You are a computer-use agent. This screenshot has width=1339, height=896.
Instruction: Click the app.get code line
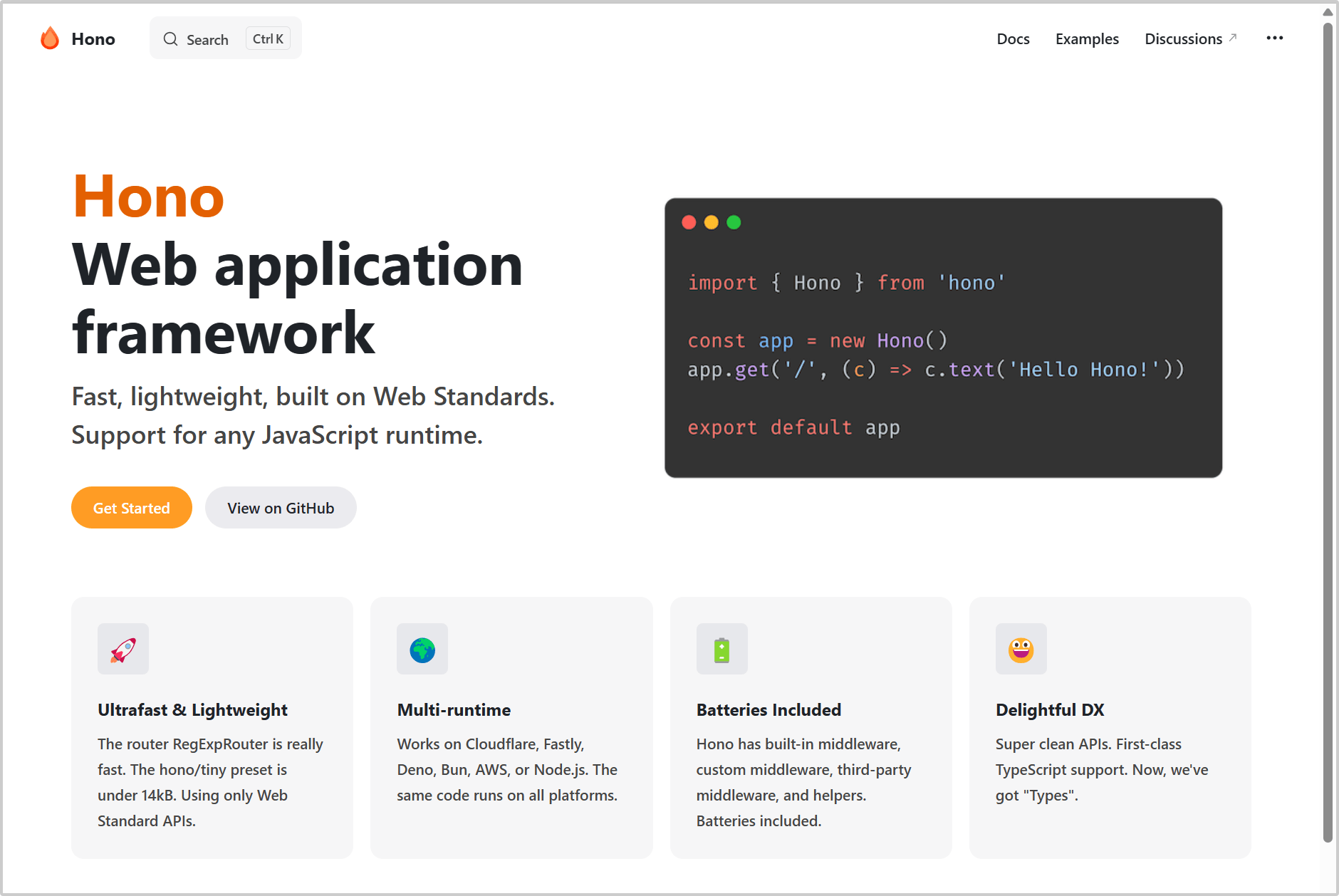[x=936, y=370]
